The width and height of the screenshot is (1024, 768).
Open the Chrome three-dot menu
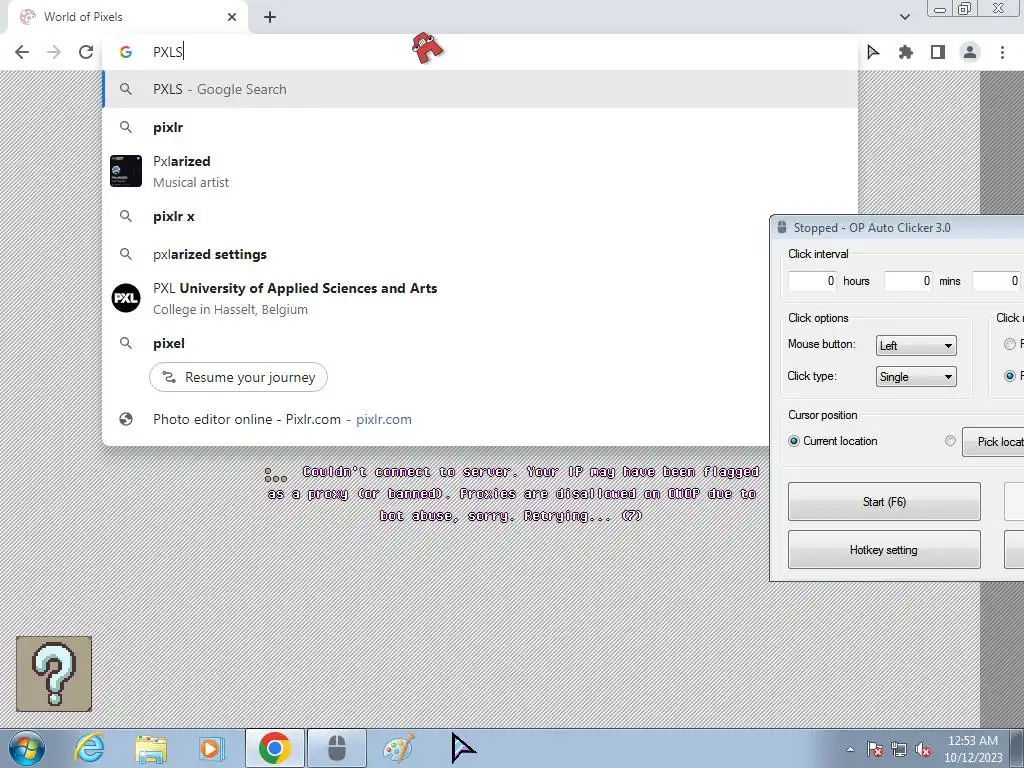click(x=1002, y=52)
